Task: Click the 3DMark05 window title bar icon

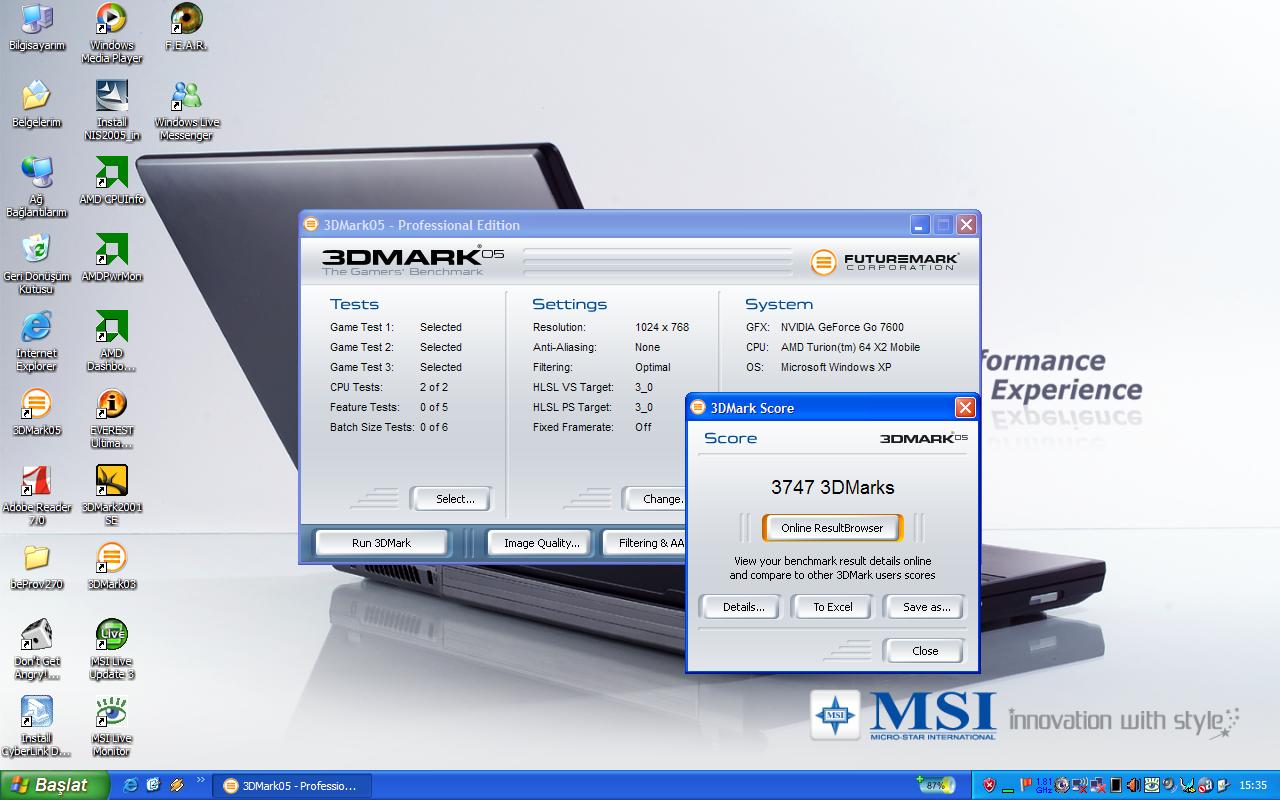Action: 311,225
